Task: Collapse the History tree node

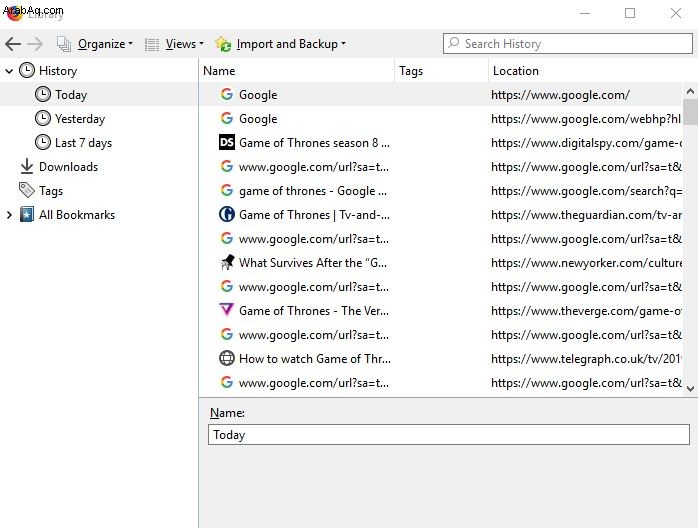Action: click(9, 71)
